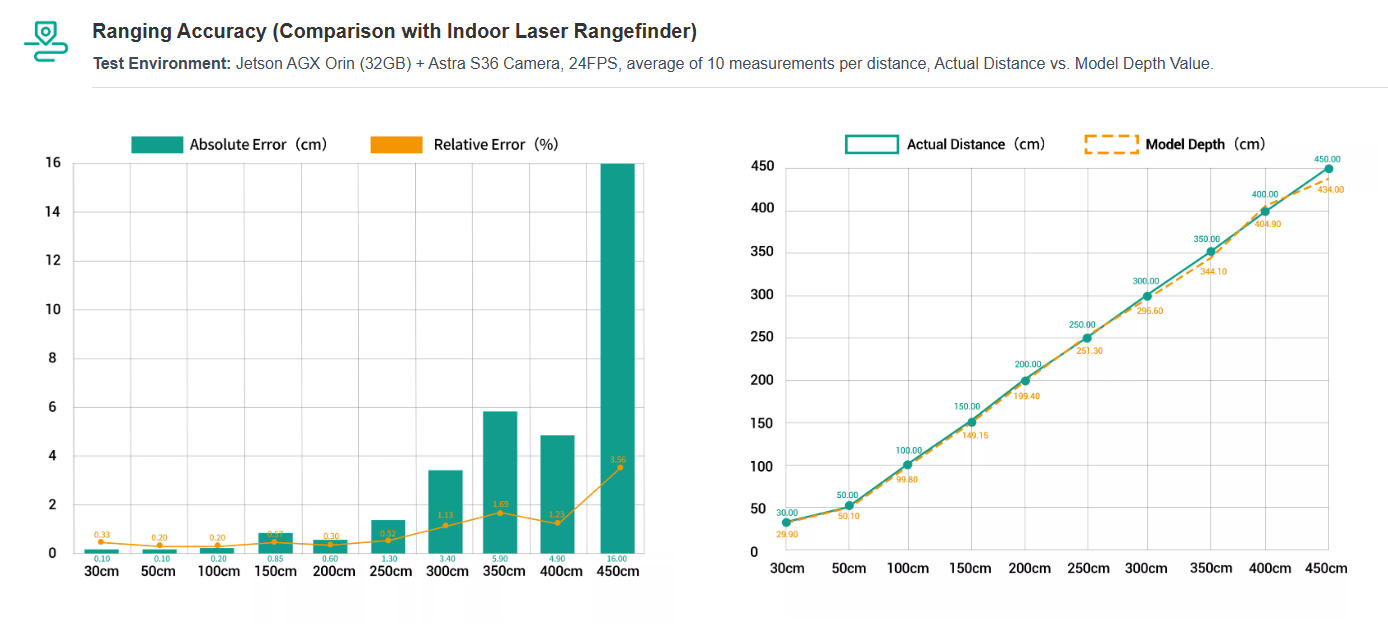Click the 450cm label on the bar chart axis
The width and height of the screenshot is (1388, 637).
(617, 572)
